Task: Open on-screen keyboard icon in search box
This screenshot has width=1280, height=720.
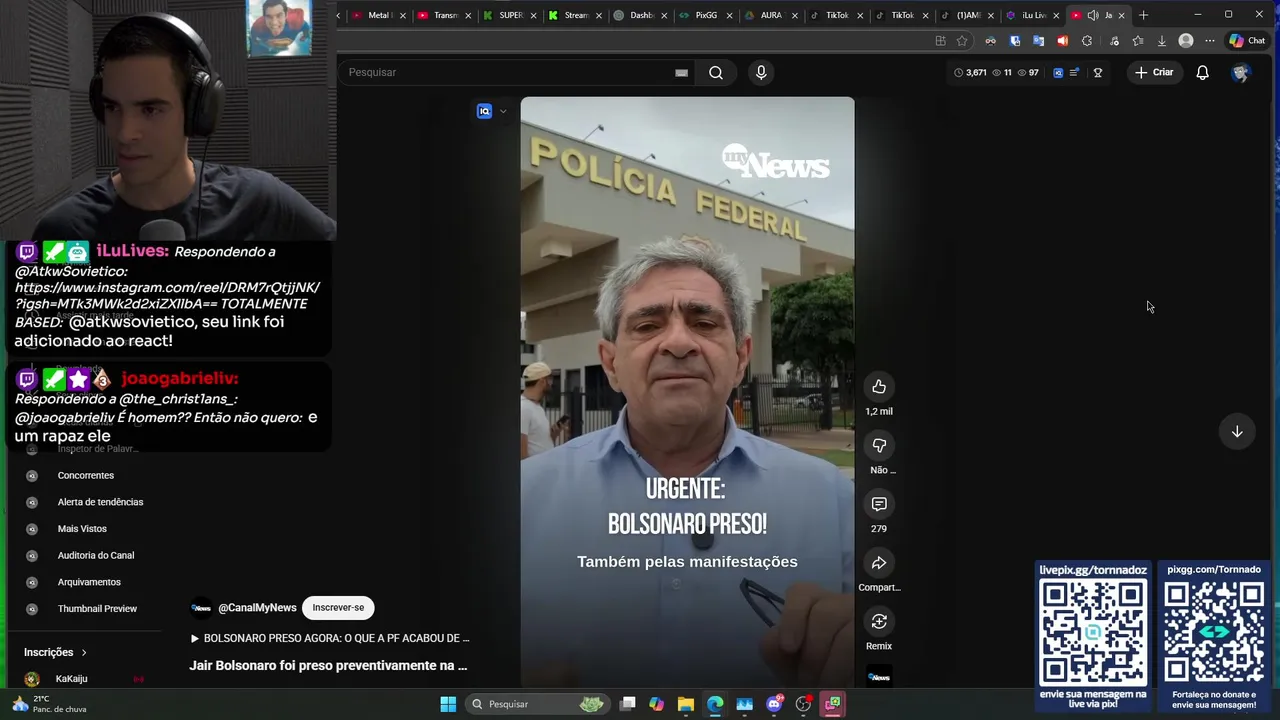Action: (x=682, y=72)
